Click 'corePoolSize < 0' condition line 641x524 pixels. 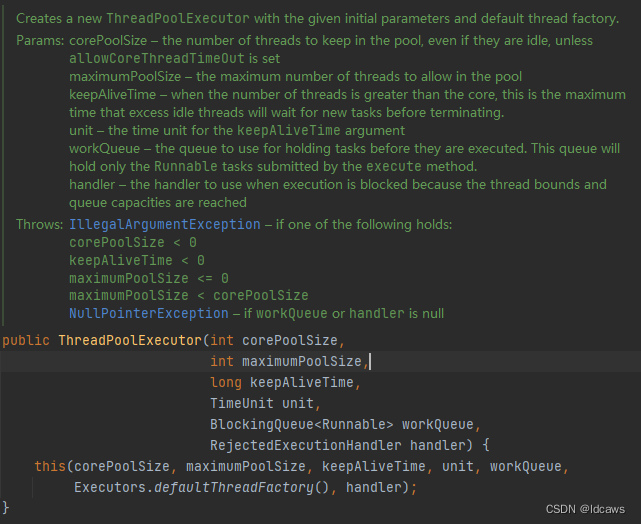[133, 242]
